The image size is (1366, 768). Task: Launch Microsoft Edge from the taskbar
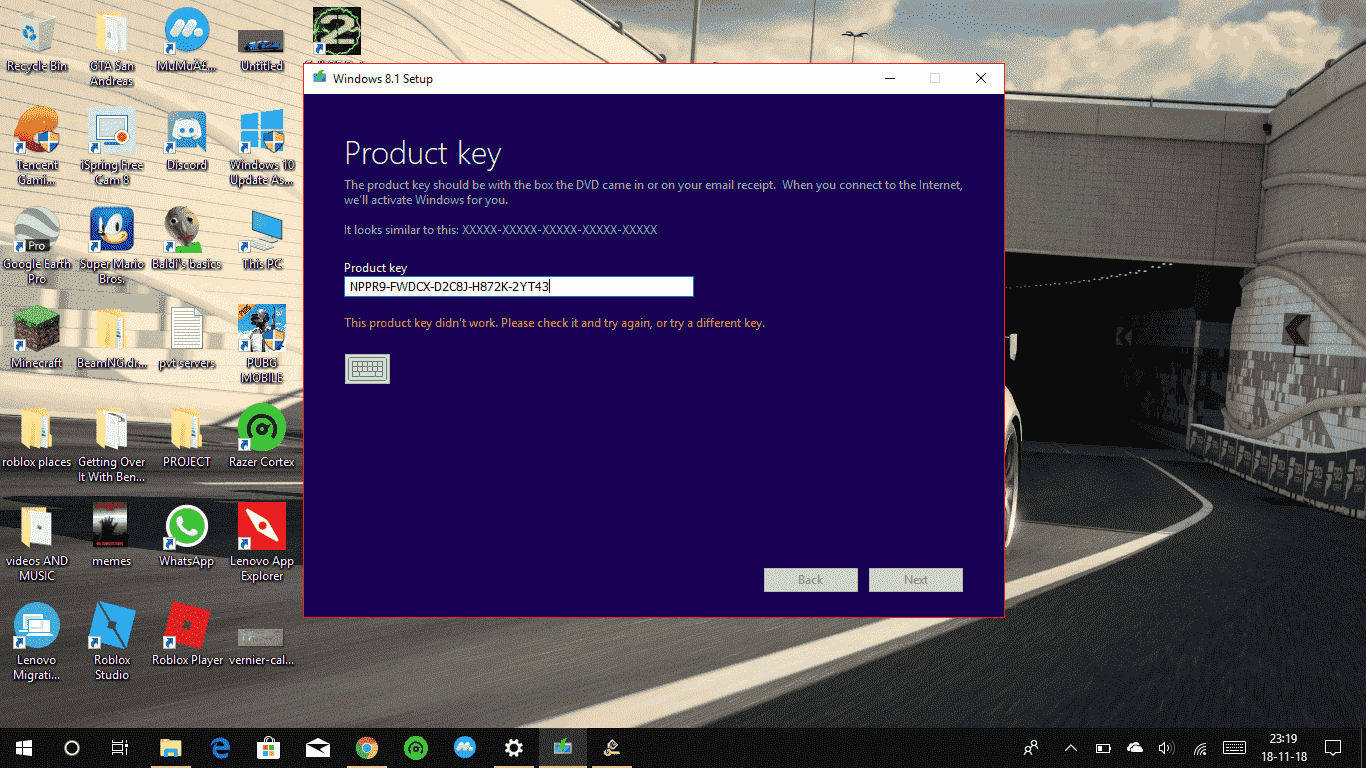[220, 748]
